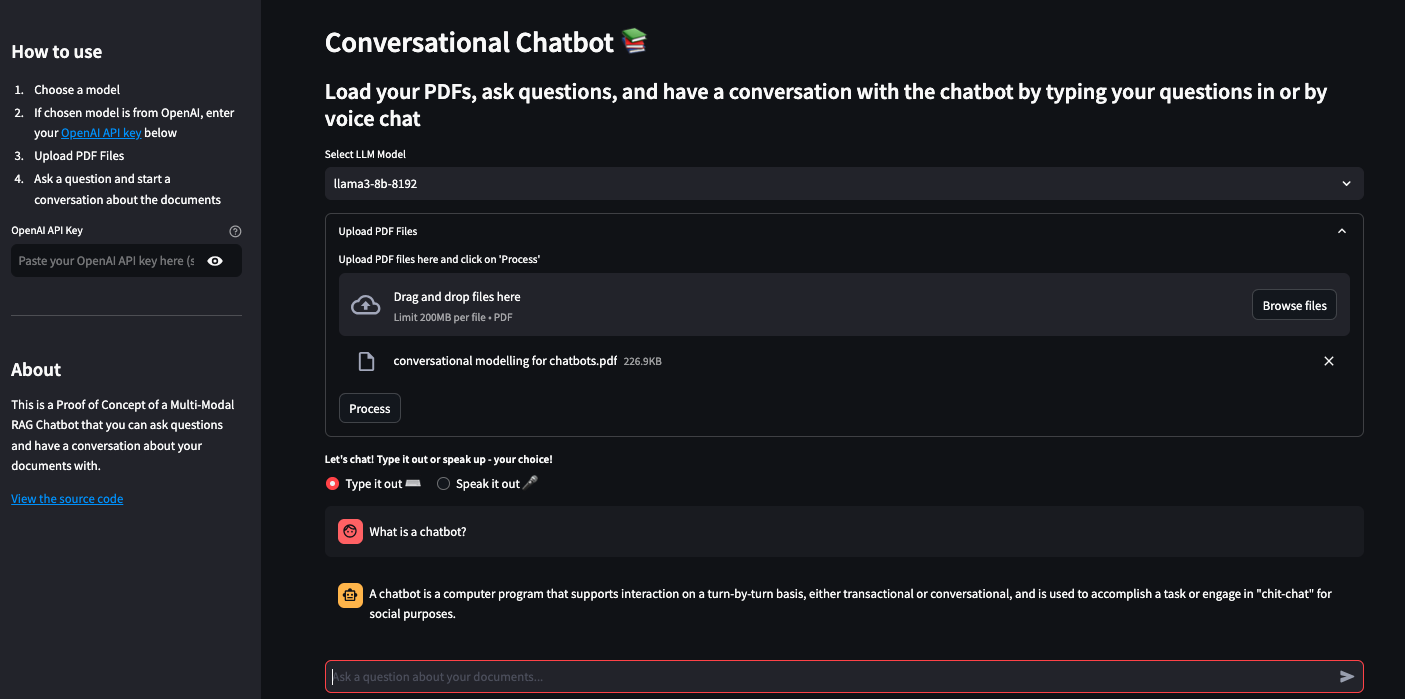Click the Browse files button
This screenshot has height=699, width=1405.
tap(1294, 304)
